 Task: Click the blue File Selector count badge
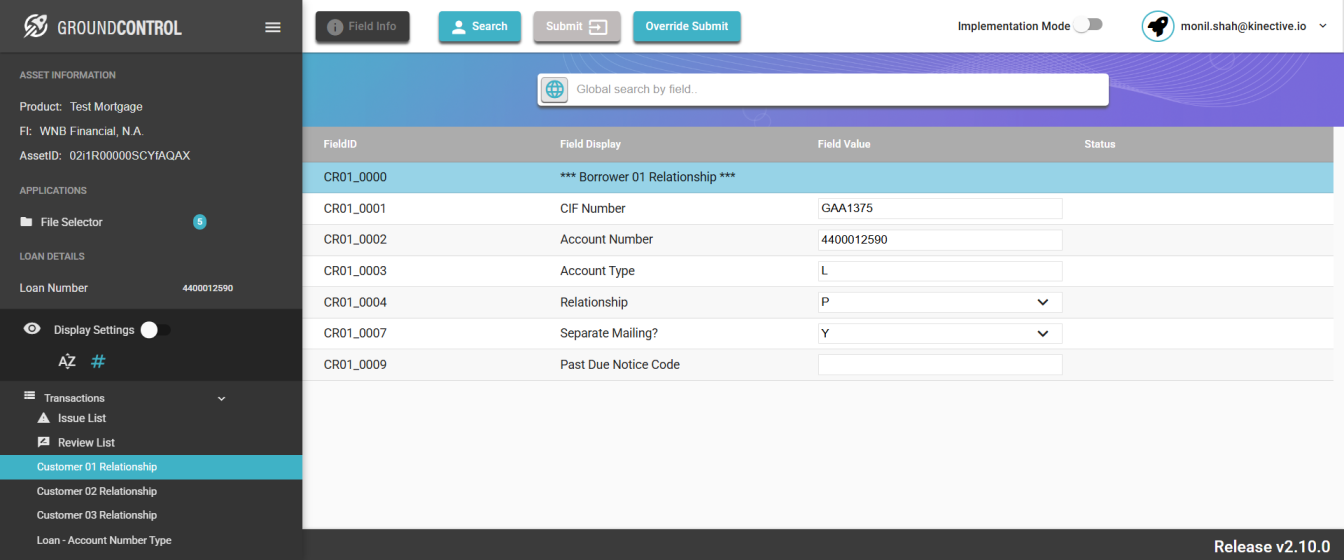200,222
